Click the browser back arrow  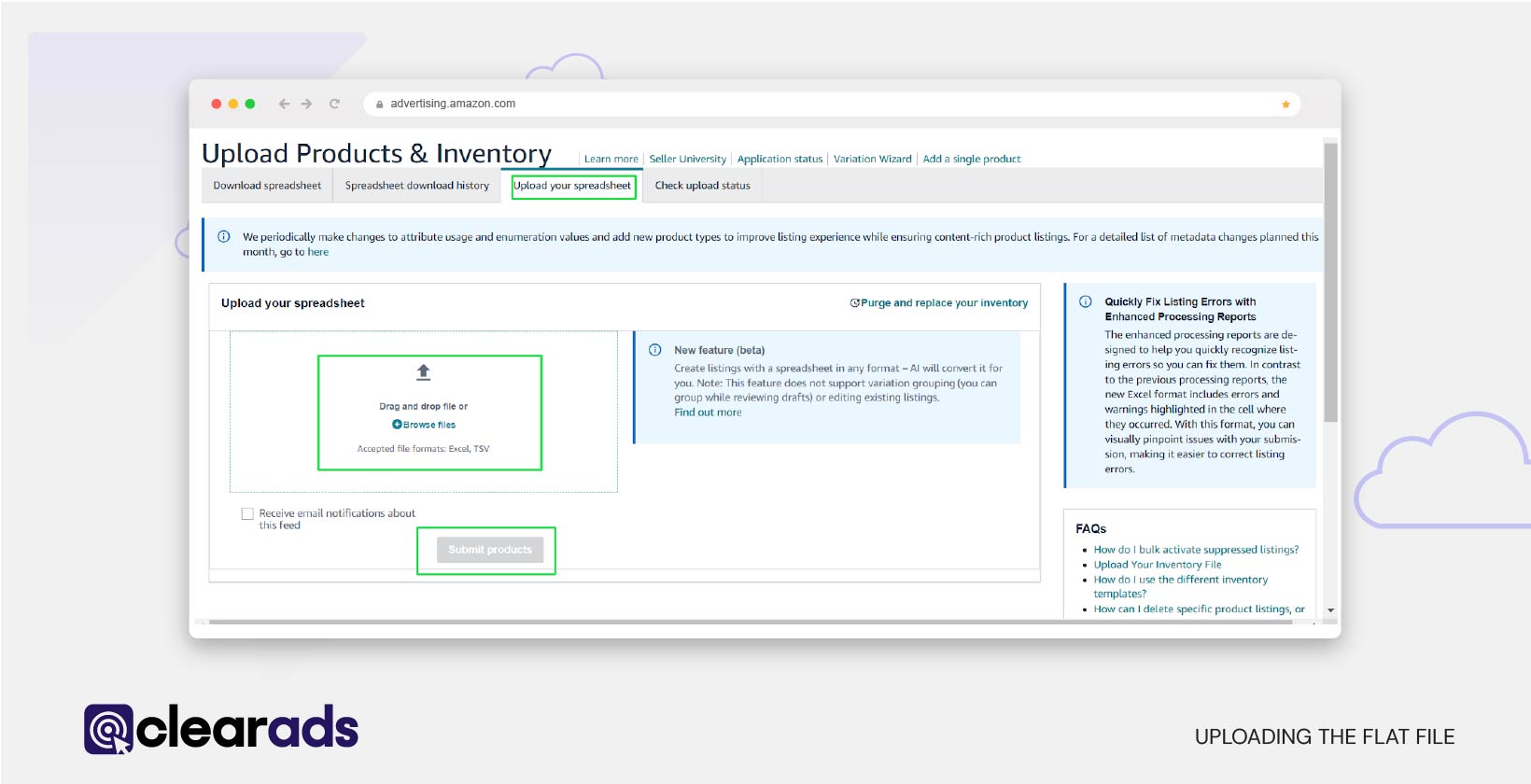coord(284,104)
